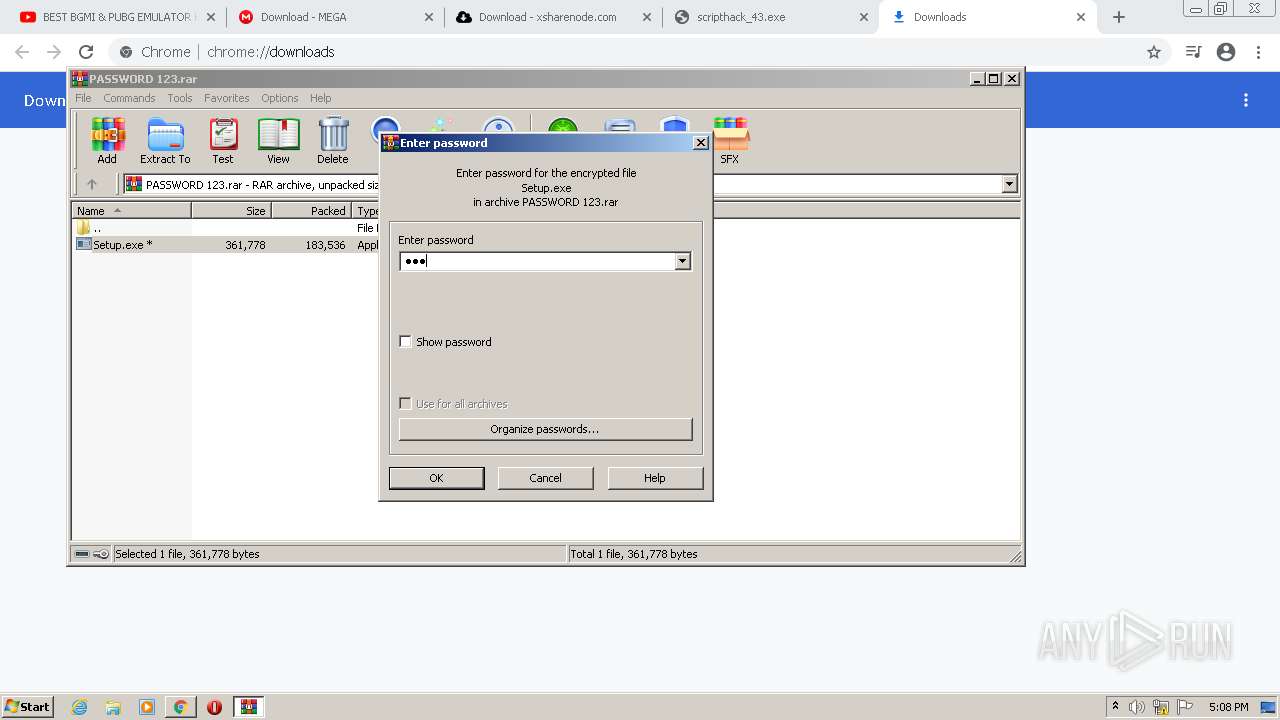This screenshot has height=720, width=1280.
Task: Open a new Chrome tab
Action: 1119,17
